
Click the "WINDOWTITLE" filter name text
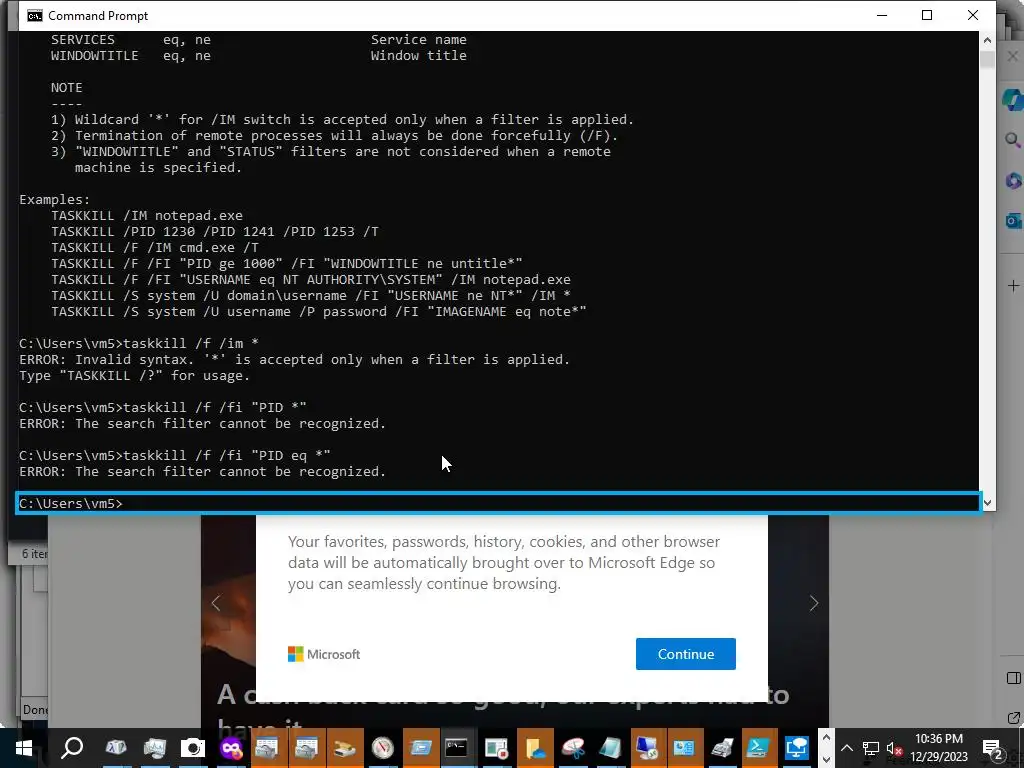point(95,56)
